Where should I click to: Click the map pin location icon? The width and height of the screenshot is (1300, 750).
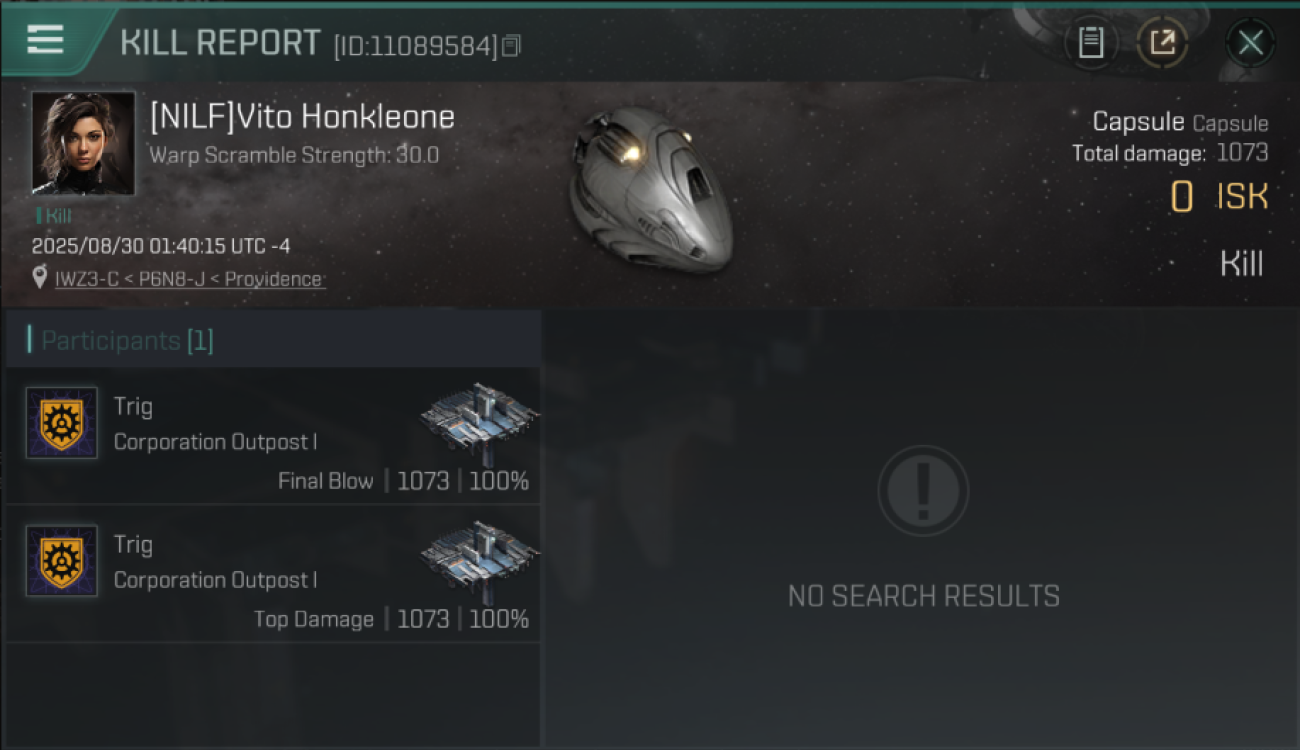click(42, 279)
